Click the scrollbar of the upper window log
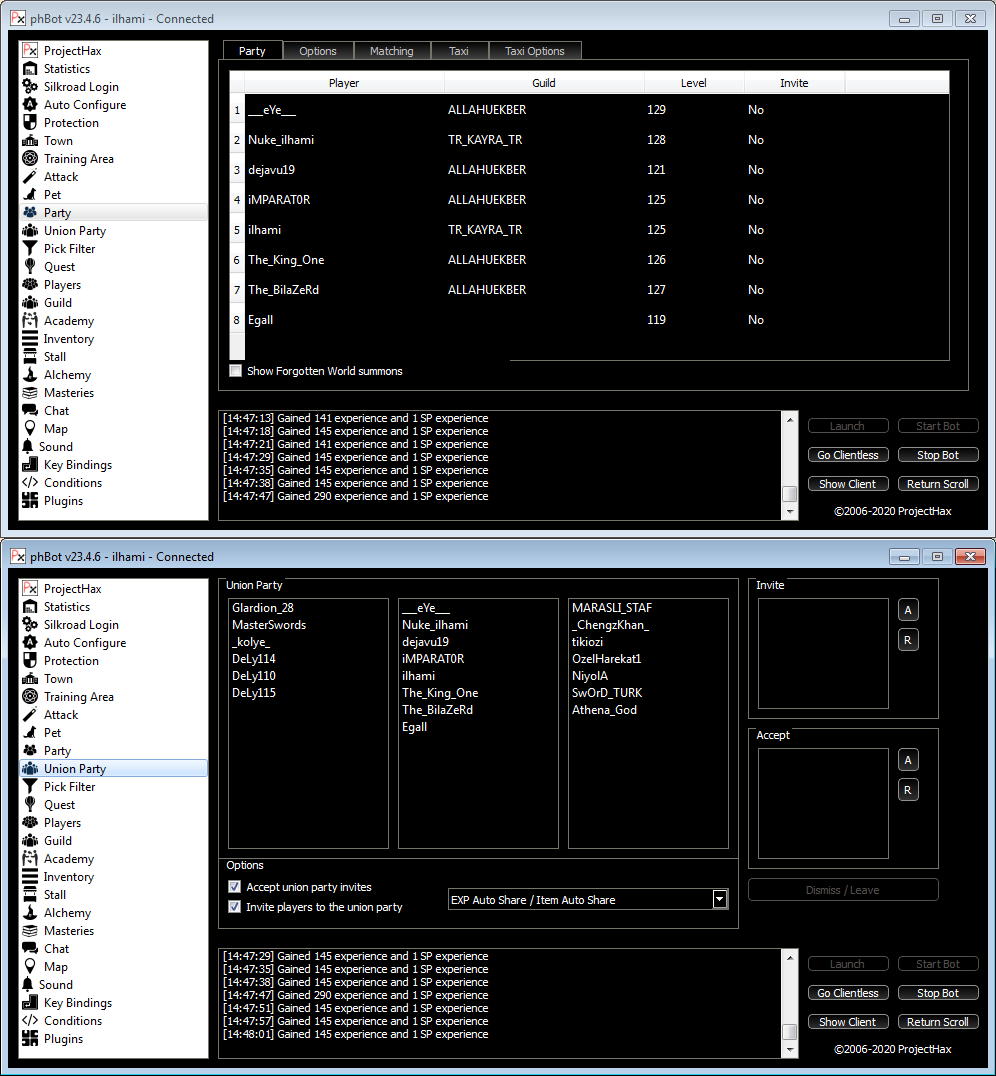The image size is (996, 1076). 790,465
